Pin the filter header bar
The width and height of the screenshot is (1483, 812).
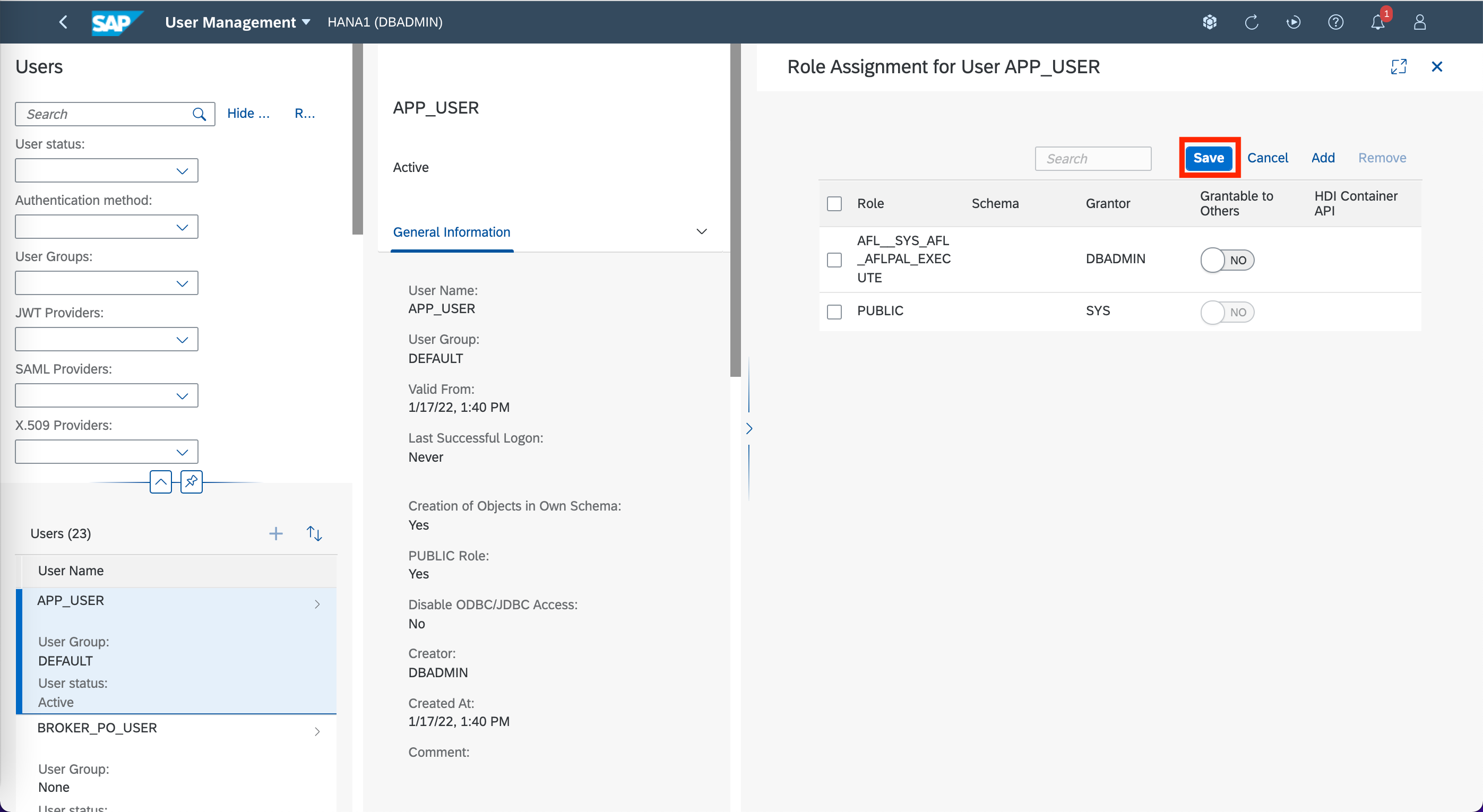click(191, 481)
